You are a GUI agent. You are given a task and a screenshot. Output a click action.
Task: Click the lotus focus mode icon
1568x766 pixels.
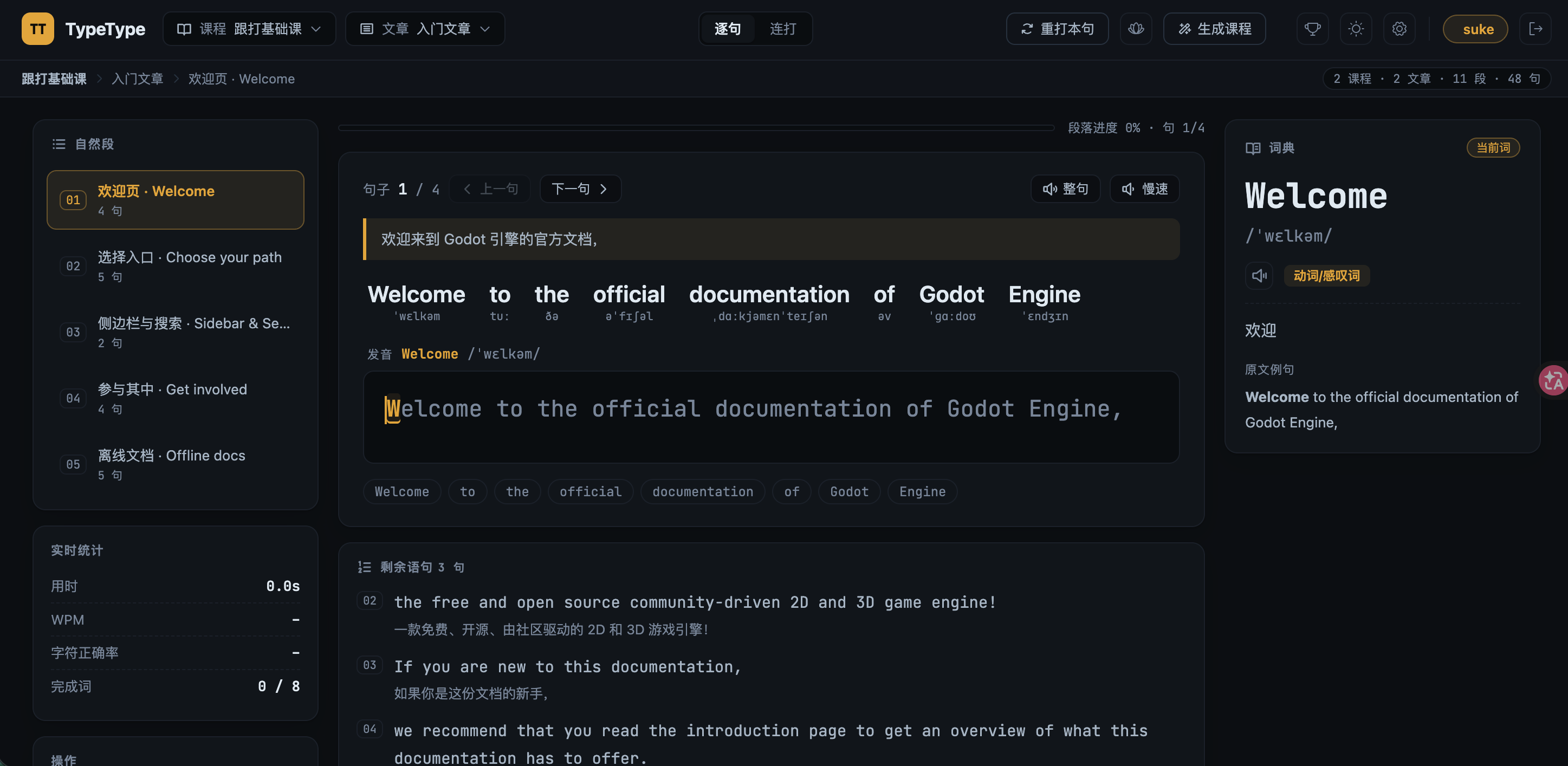[x=1136, y=29]
